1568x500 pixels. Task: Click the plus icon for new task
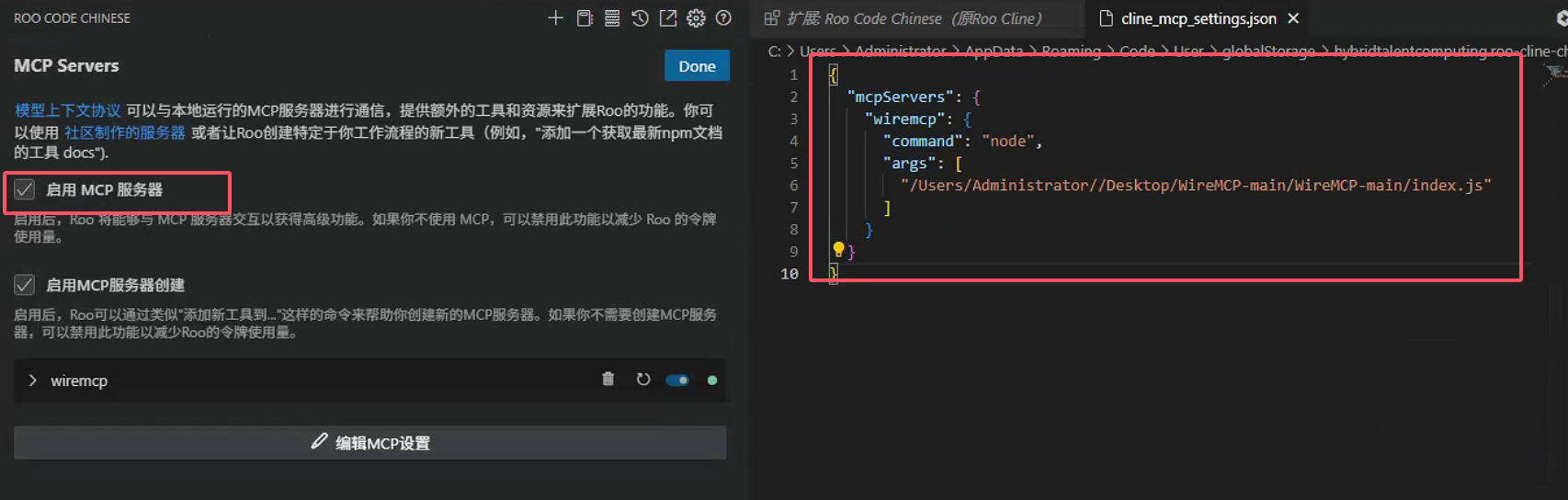(x=555, y=17)
